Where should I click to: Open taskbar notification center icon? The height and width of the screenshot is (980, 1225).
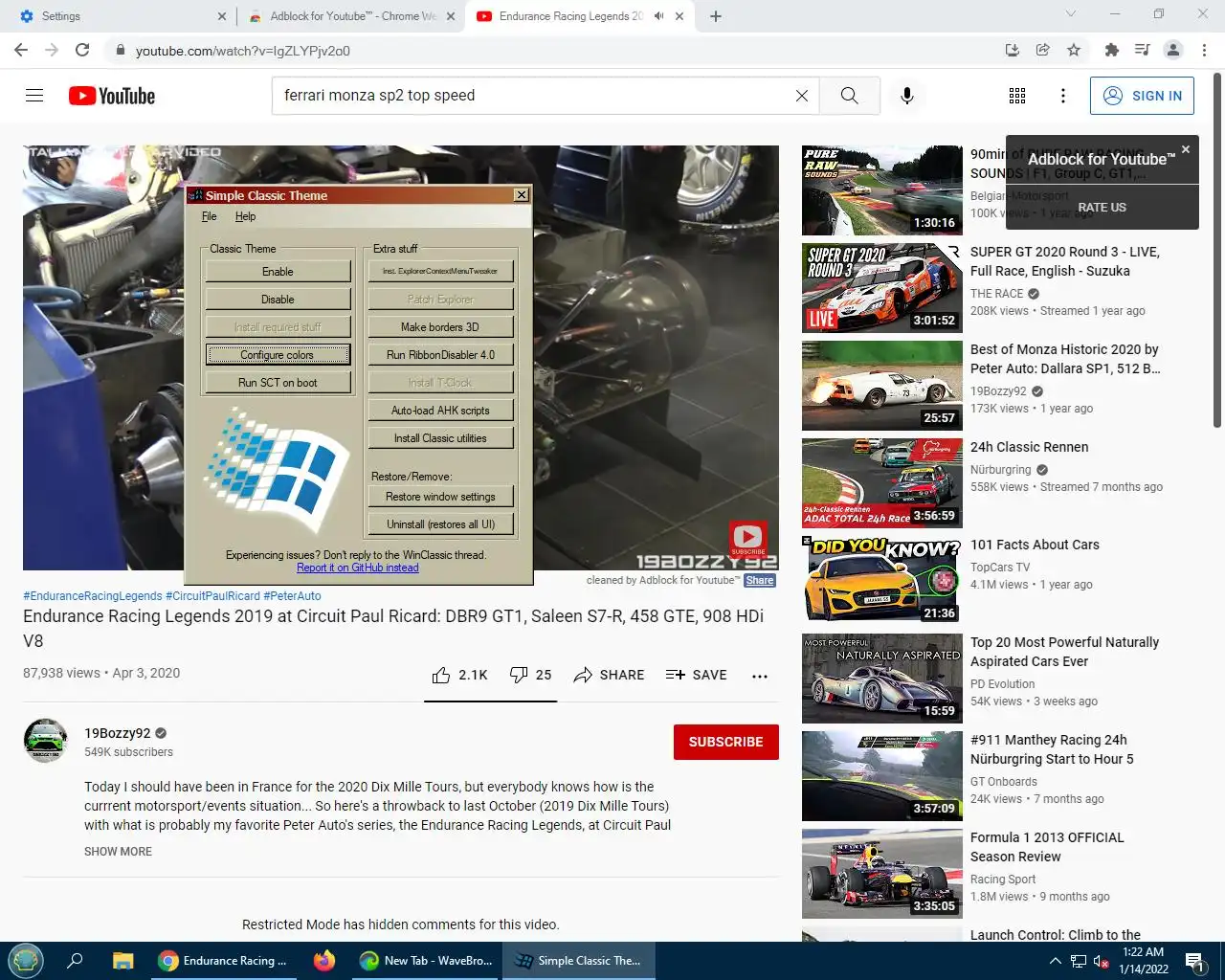(x=1195, y=962)
